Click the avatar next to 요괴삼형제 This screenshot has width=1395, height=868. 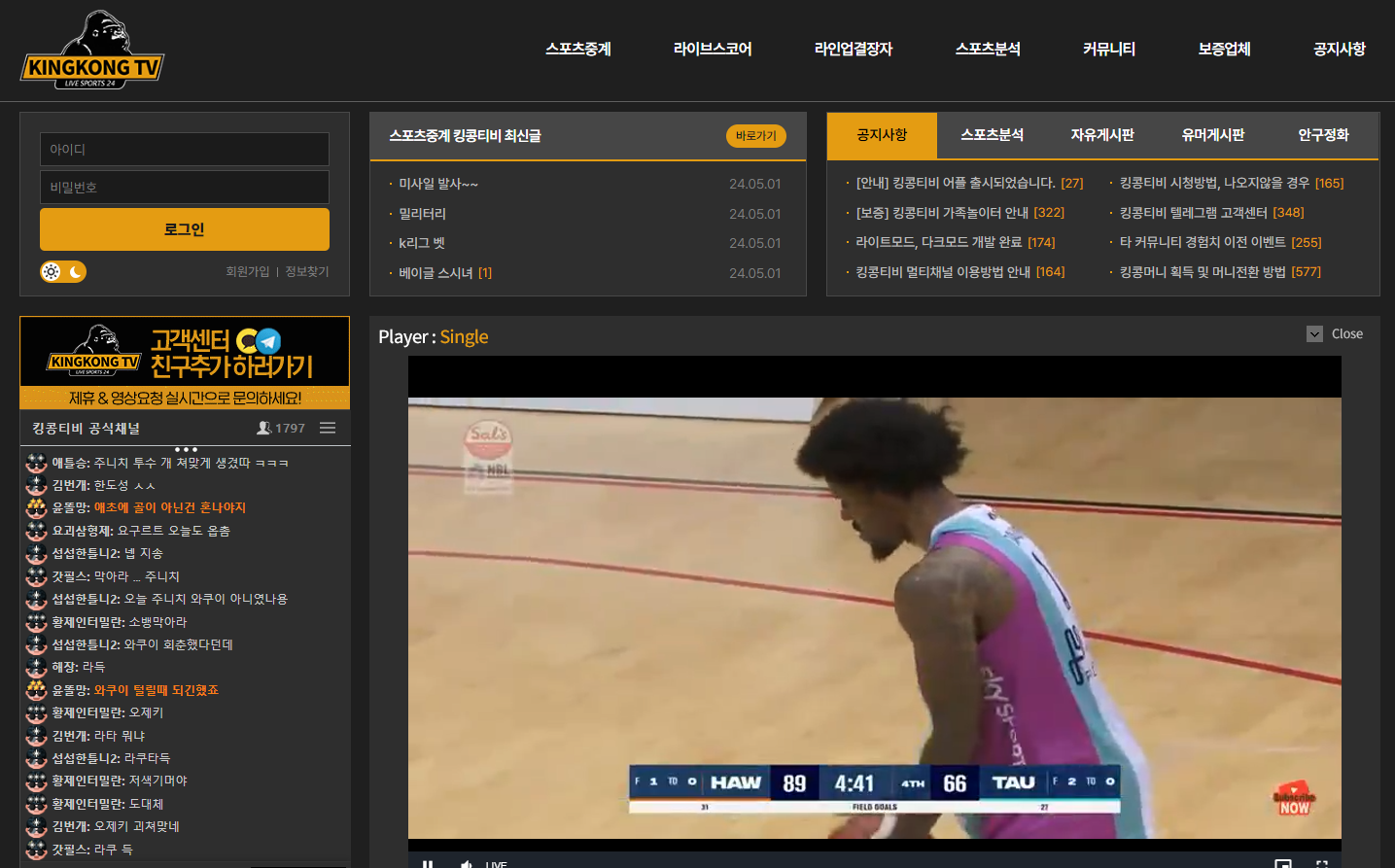click(x=36, y=531)
